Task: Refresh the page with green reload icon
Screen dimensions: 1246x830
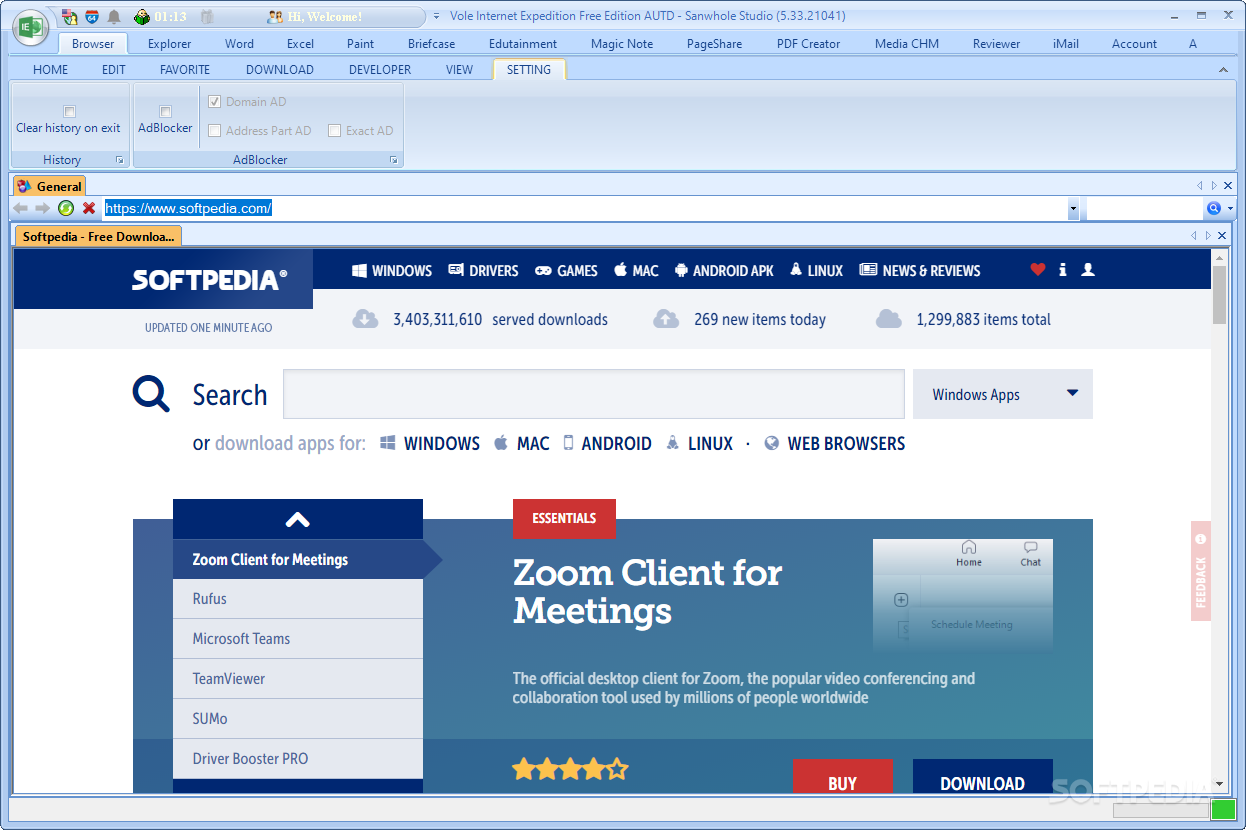Action: (x=66, y=208)
